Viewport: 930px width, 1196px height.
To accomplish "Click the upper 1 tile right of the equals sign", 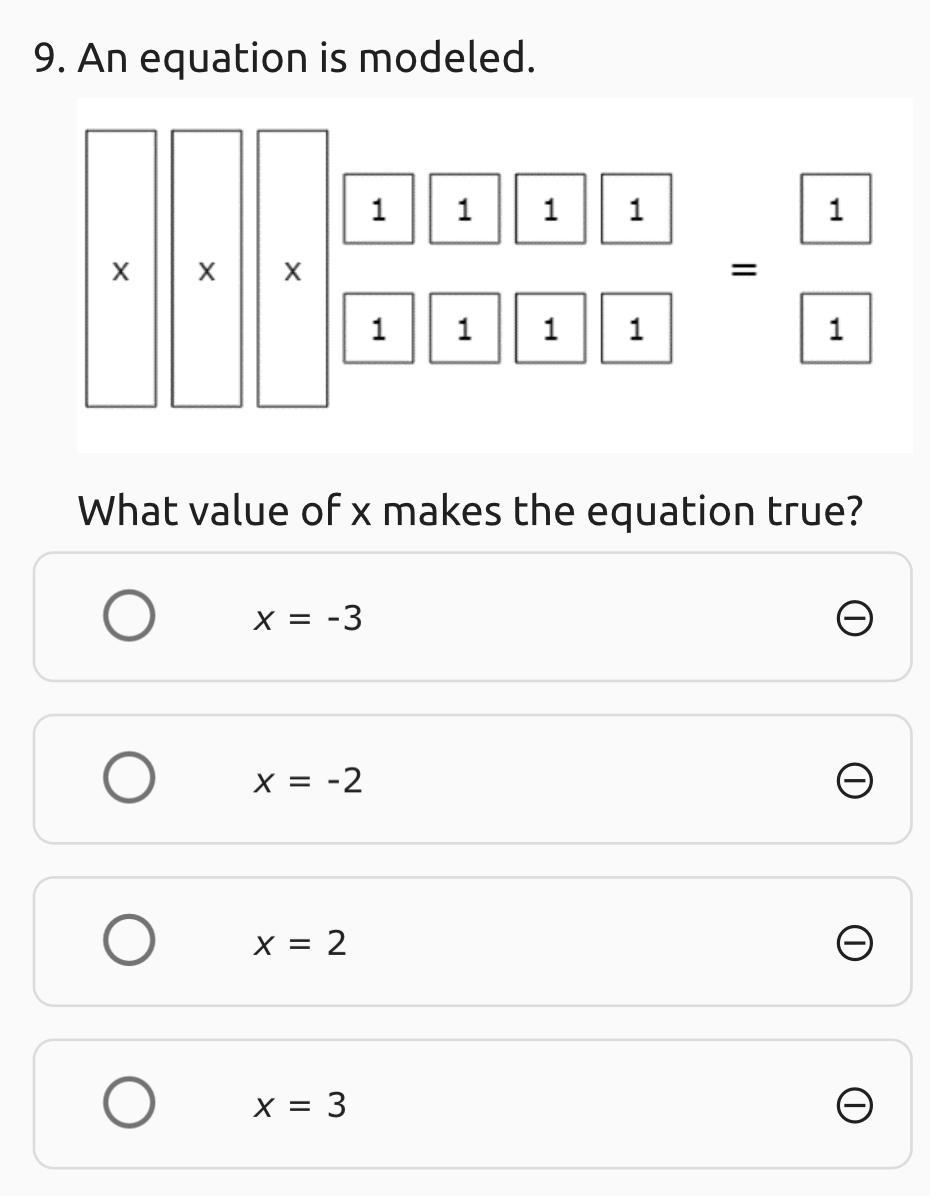I will [836, 209].
